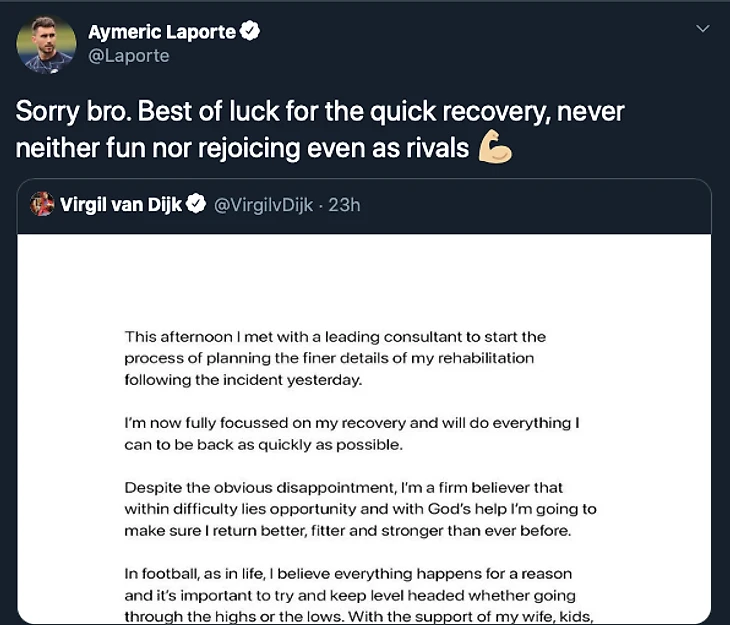The width and height of the screenshot is (730, 625).
Task: Click the Virgil van Dijk name
Action: (x=121, y=204)
